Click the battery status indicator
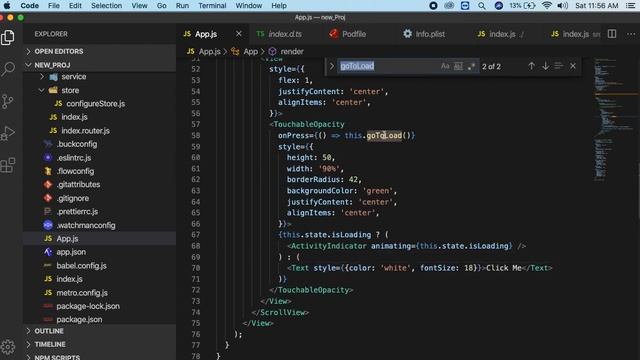 pos(522,6)
